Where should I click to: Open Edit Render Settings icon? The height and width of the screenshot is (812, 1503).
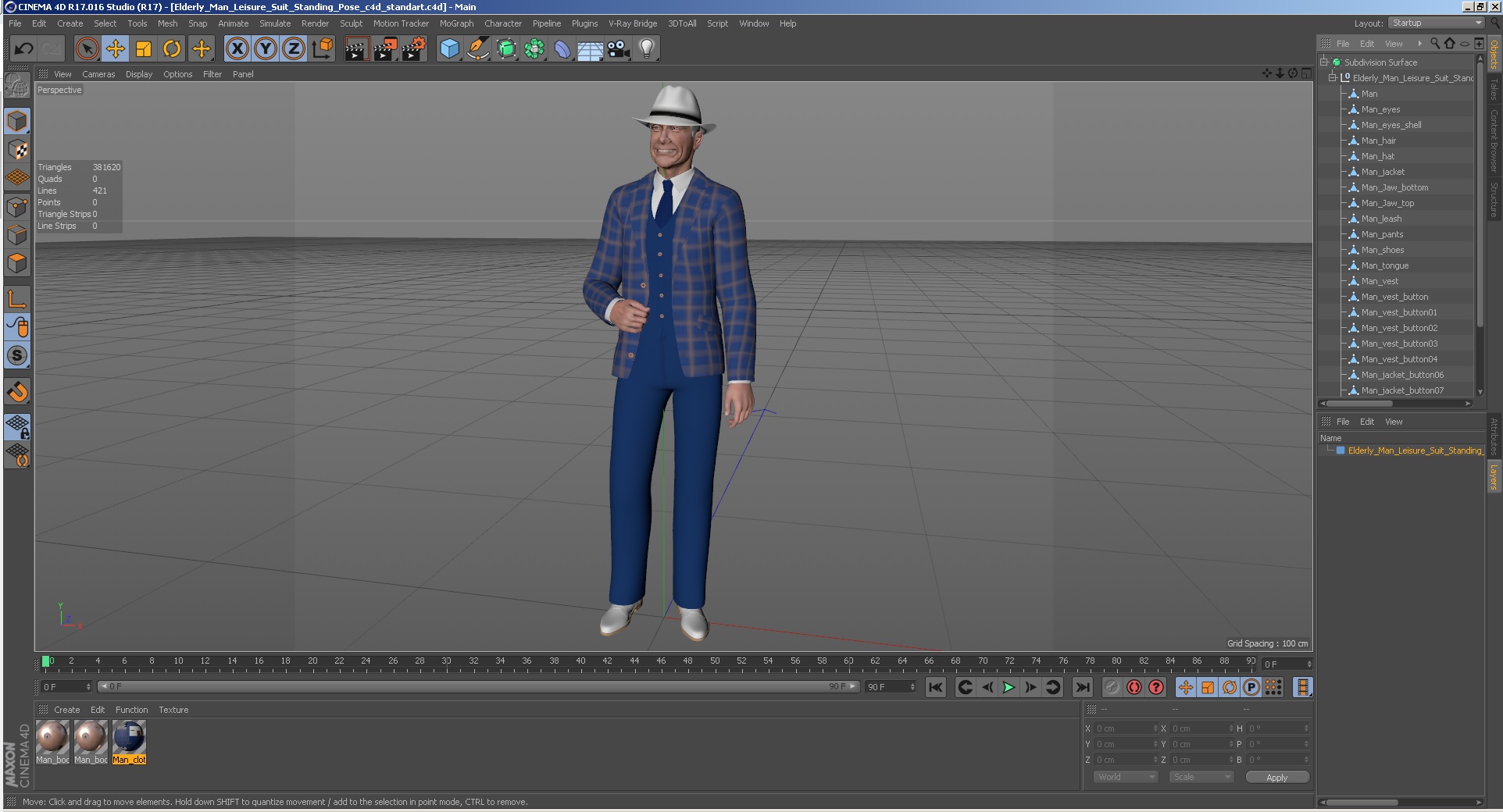tap(413, 49)
